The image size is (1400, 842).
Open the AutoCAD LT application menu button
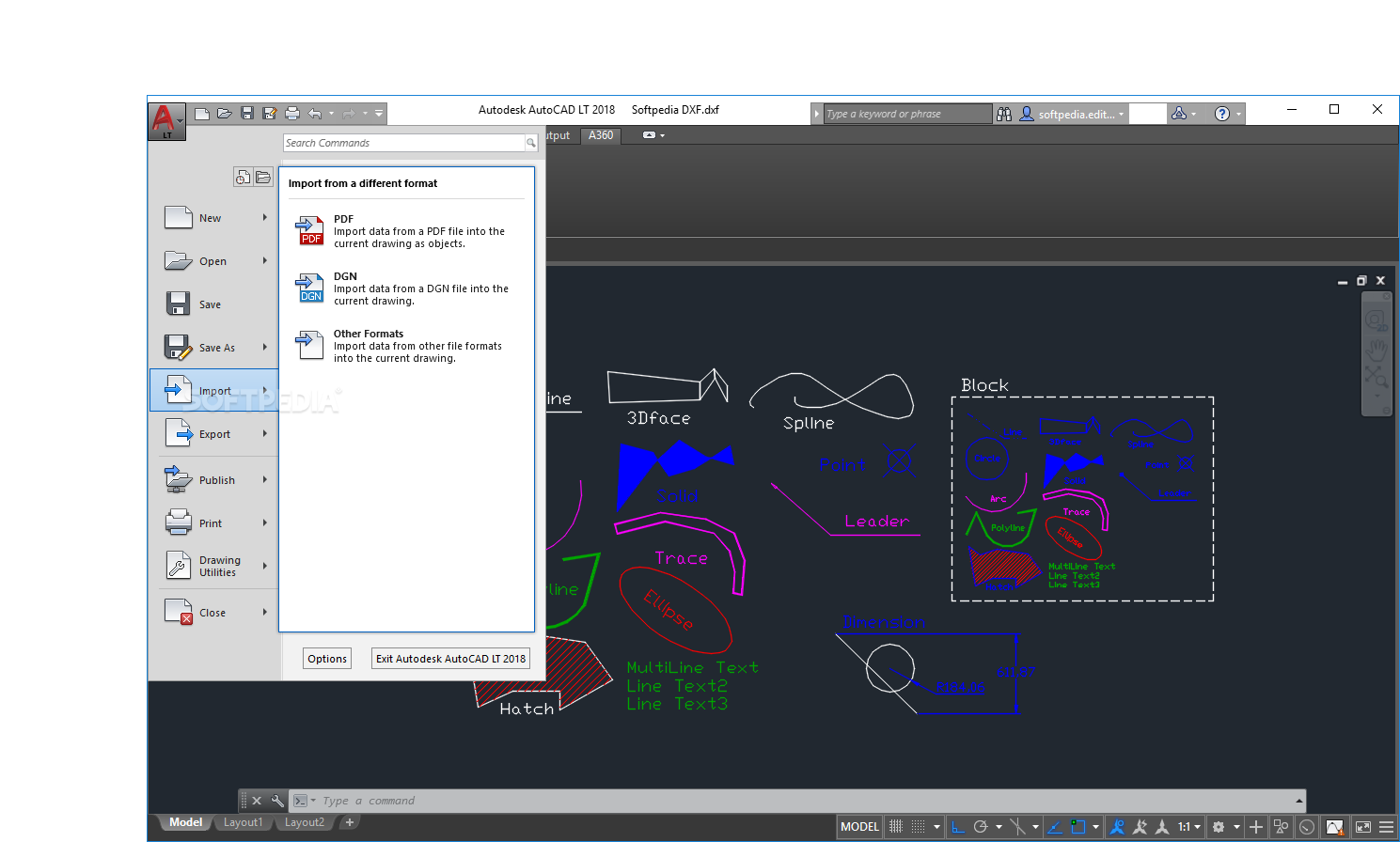pyautogui.click(x=166, y=121)
